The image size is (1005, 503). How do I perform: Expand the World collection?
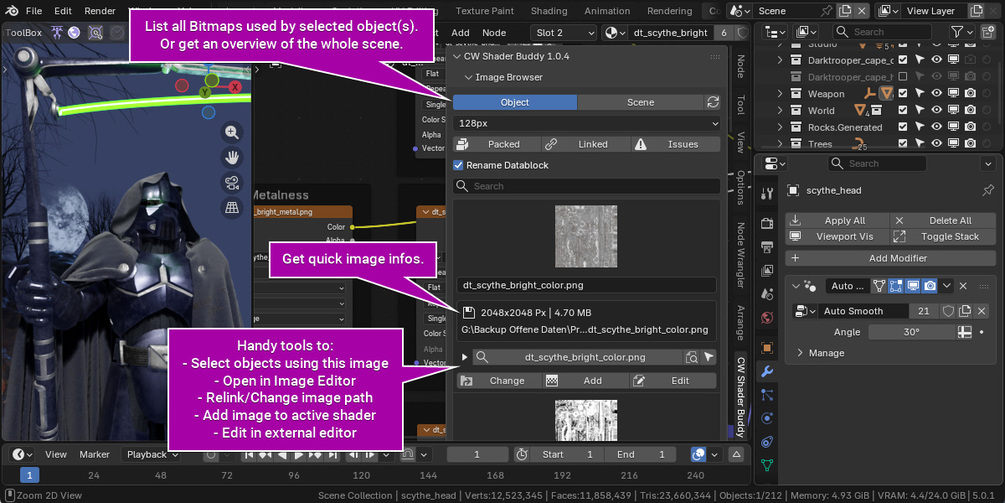[x=780, y=110]
